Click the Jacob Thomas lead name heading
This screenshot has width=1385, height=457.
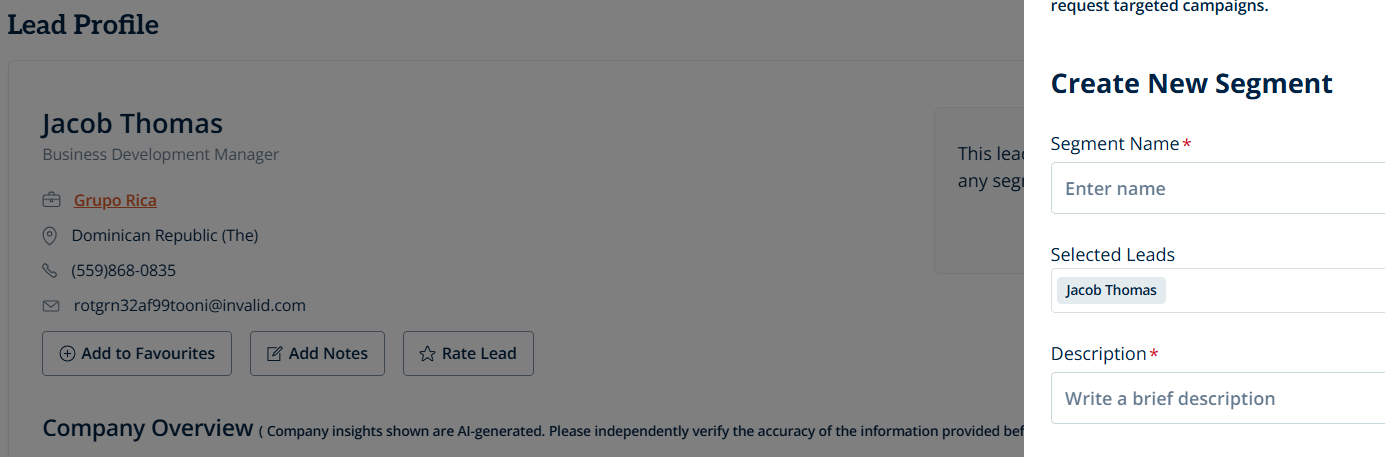pos(133,124)
